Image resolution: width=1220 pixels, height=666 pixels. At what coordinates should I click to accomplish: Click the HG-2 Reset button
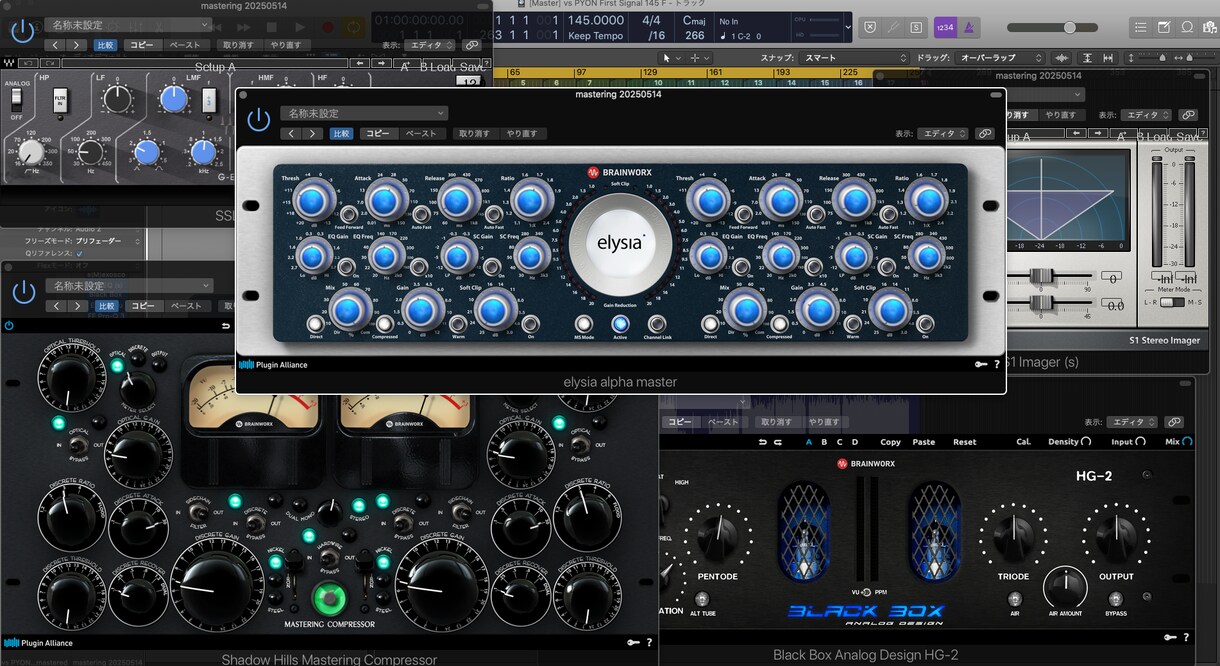[x=964, y=442]
